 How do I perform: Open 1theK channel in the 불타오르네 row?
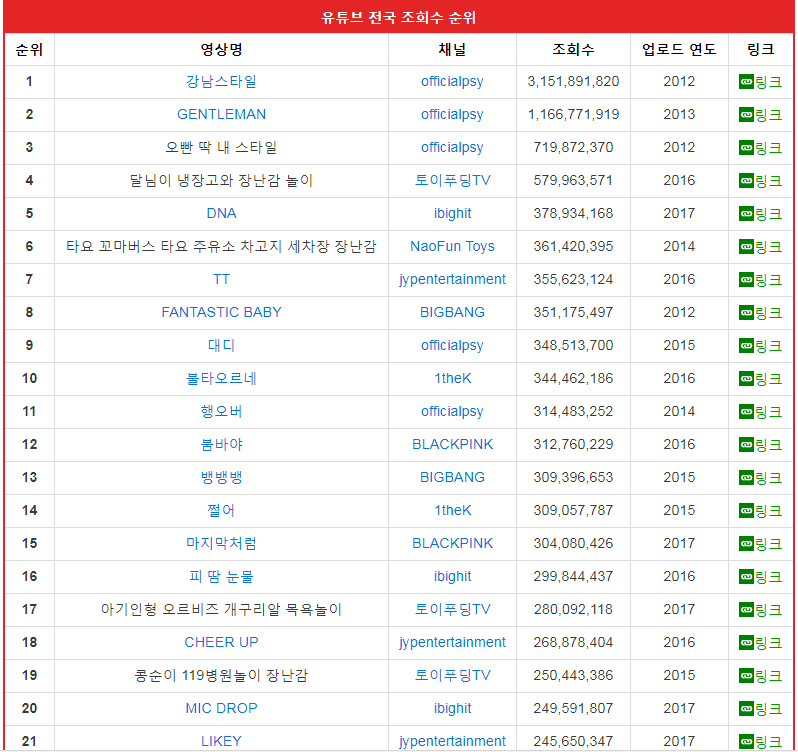(452, 379)
